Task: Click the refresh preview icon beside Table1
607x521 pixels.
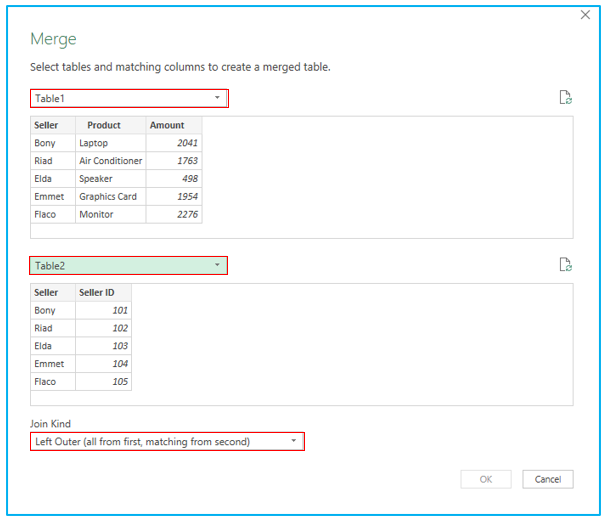Action: pos(566,98)
